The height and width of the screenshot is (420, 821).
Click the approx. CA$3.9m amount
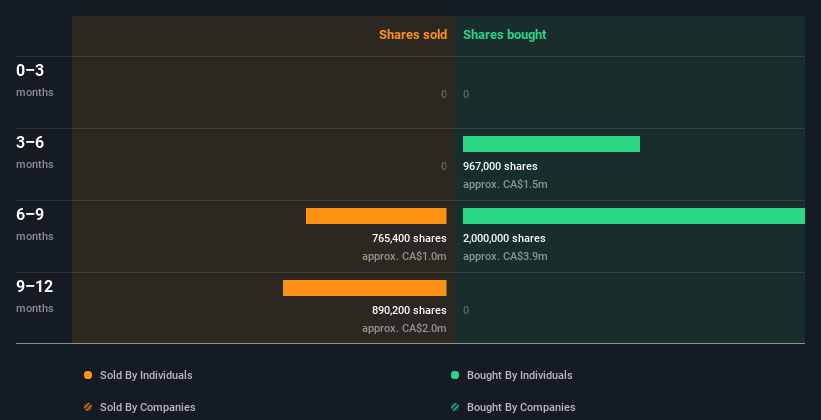tap(505, 257)
